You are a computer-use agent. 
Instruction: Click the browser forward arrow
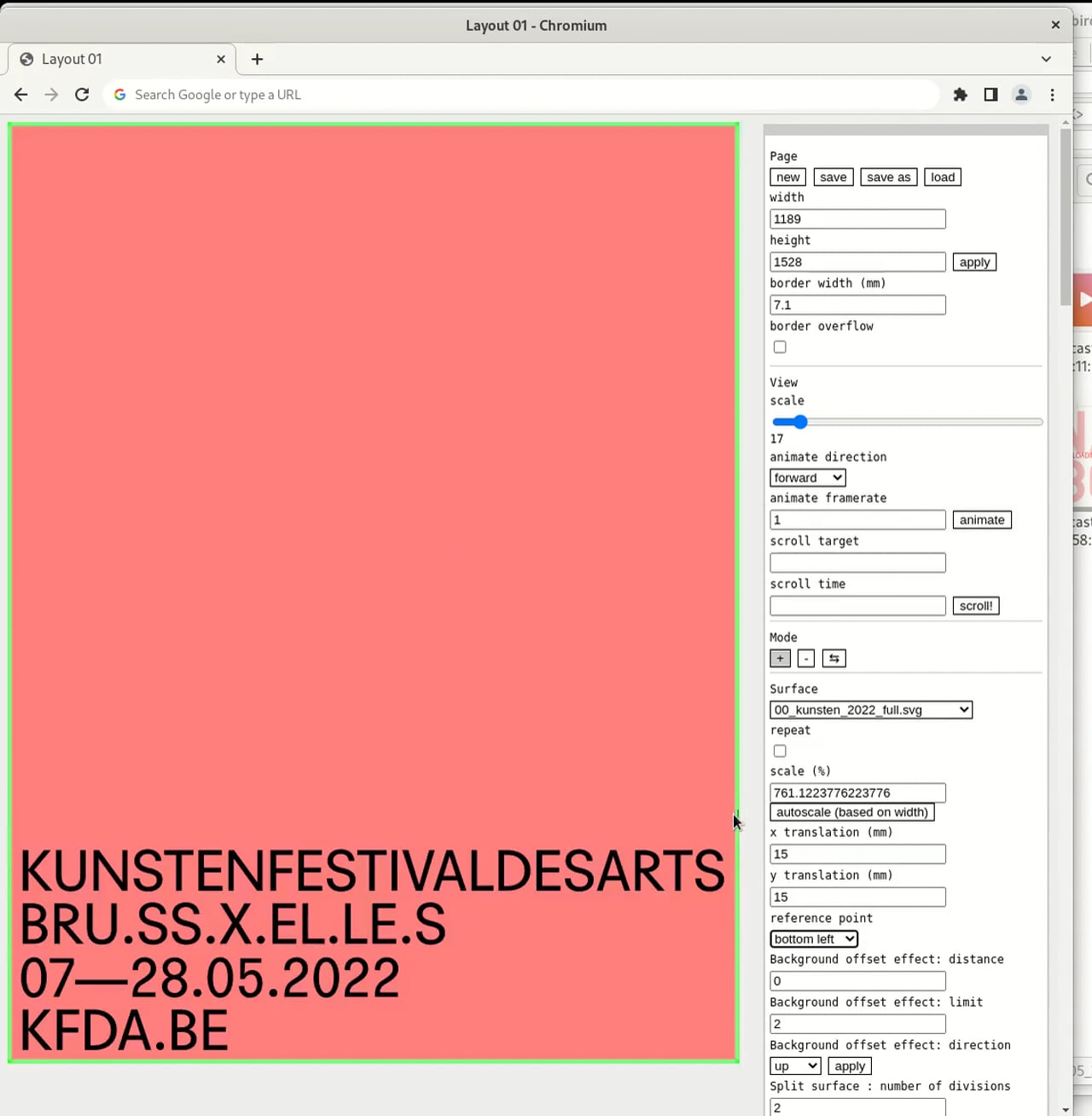pyautogui.click(x=51, y=95)
